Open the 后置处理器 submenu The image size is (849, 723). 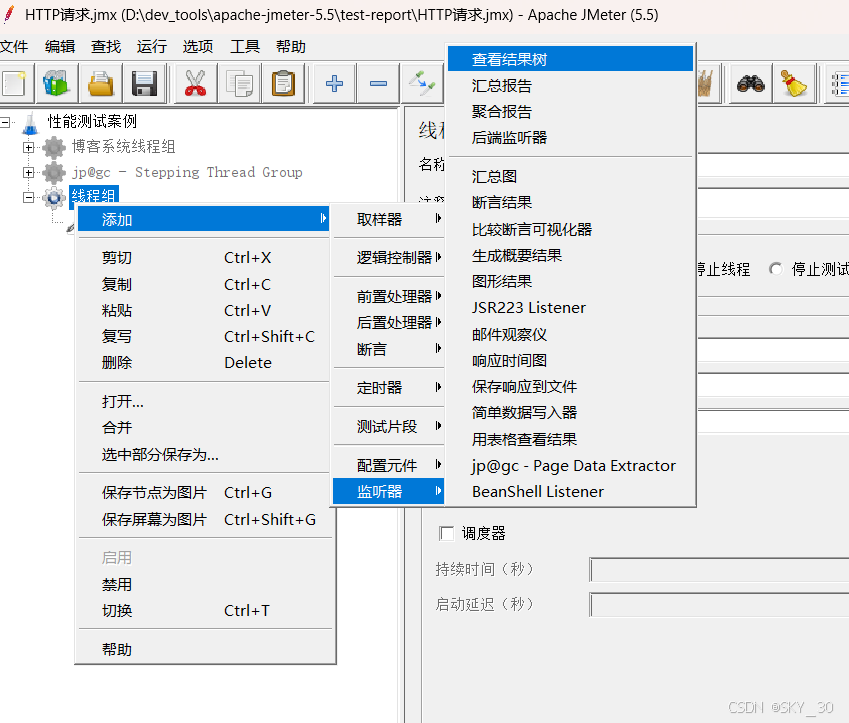(389, 322)
